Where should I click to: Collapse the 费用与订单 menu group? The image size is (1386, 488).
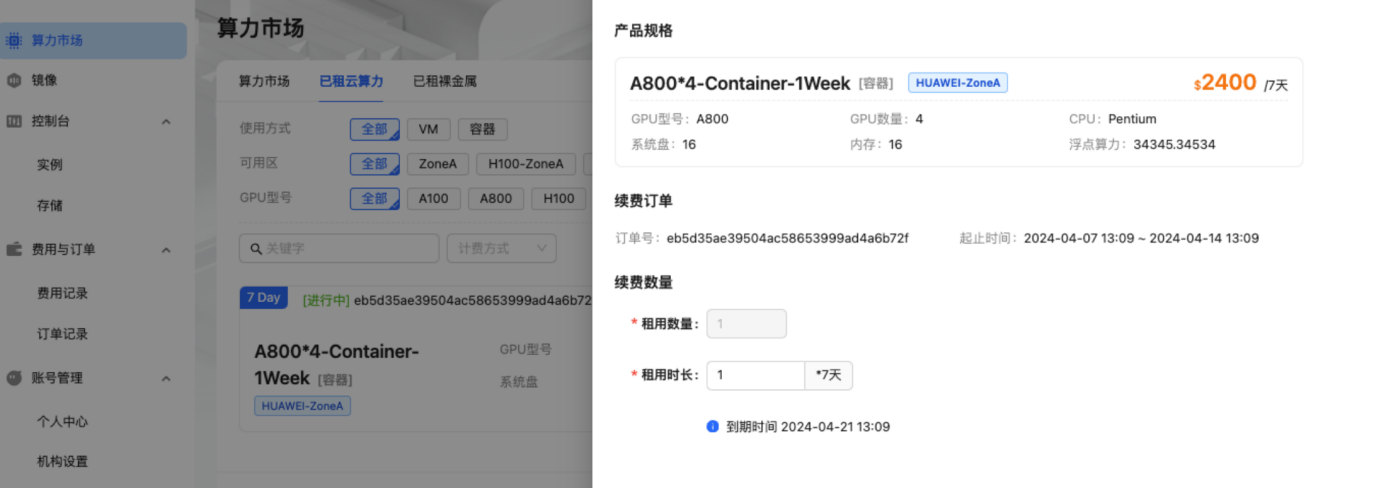pos(166,249)
